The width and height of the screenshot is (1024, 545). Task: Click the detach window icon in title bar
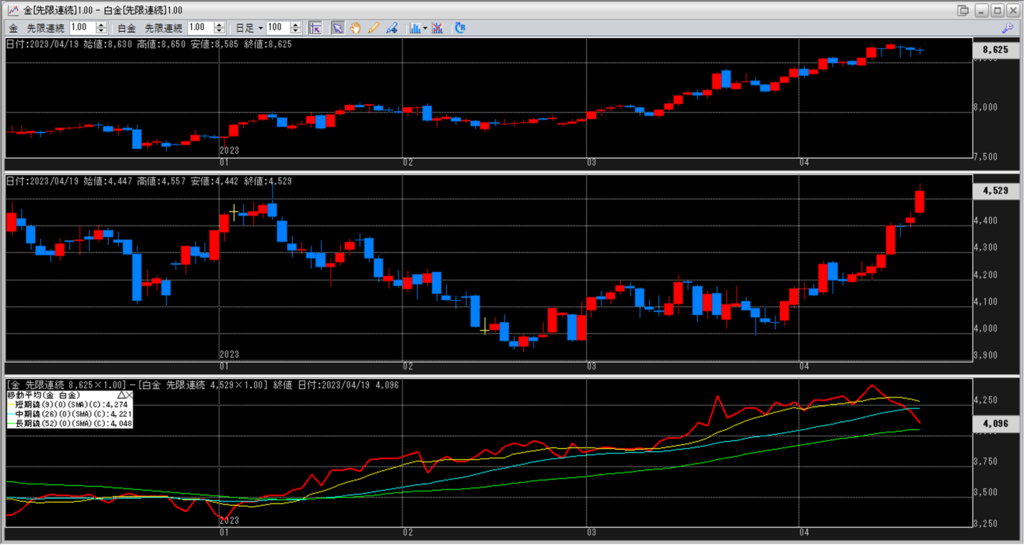coord(963,9)
